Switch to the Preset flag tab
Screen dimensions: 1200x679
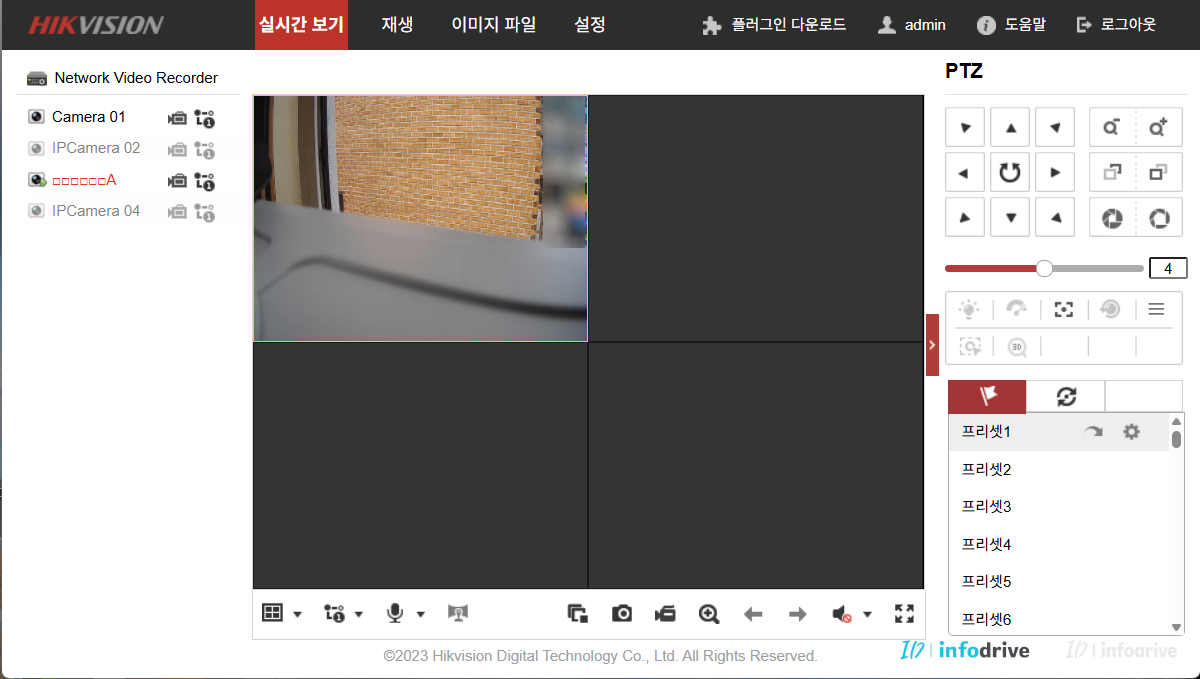pos(988,396)
